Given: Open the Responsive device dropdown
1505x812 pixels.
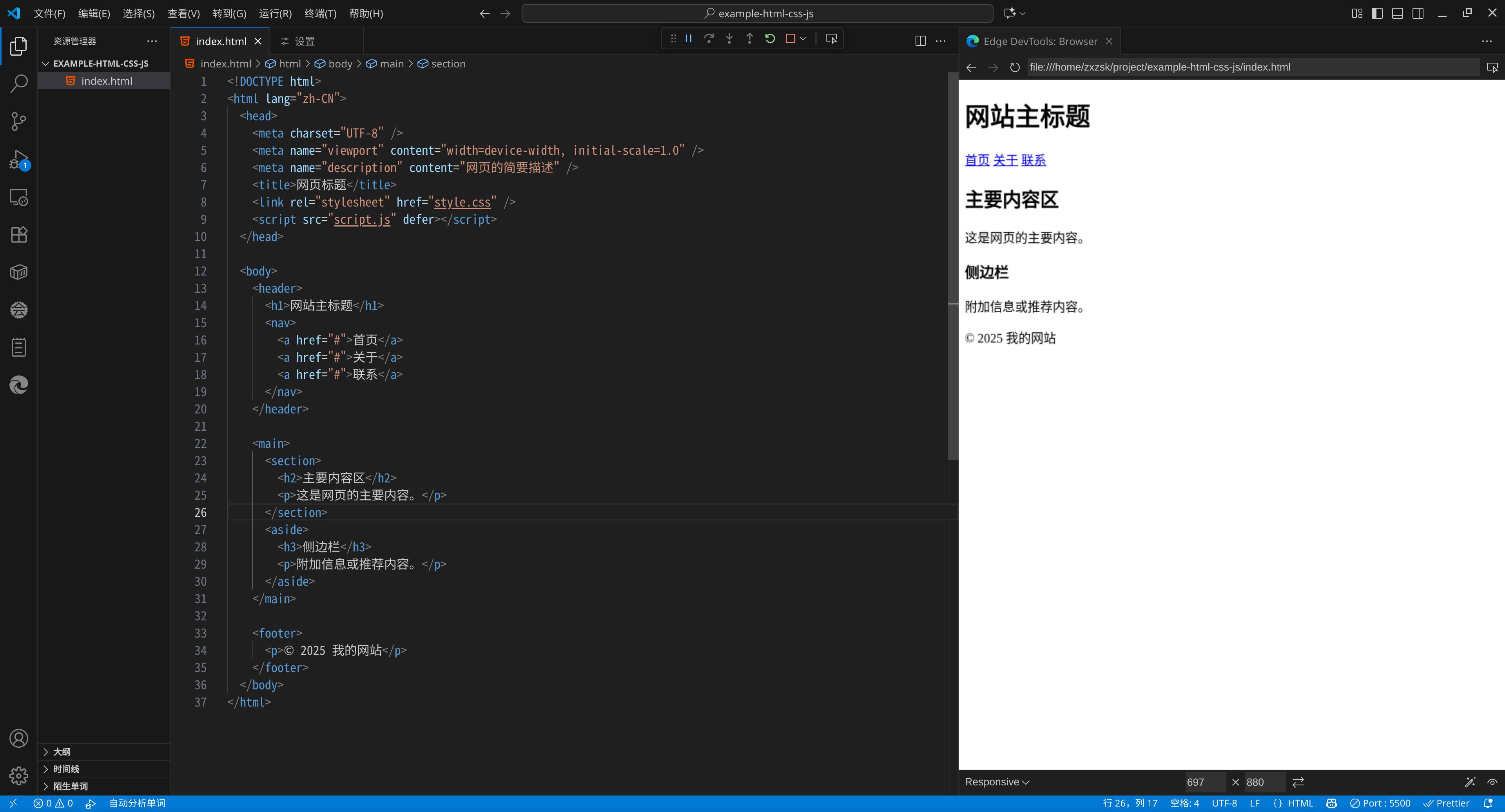Looking at the screenshot, I should (x=997, y=781).
